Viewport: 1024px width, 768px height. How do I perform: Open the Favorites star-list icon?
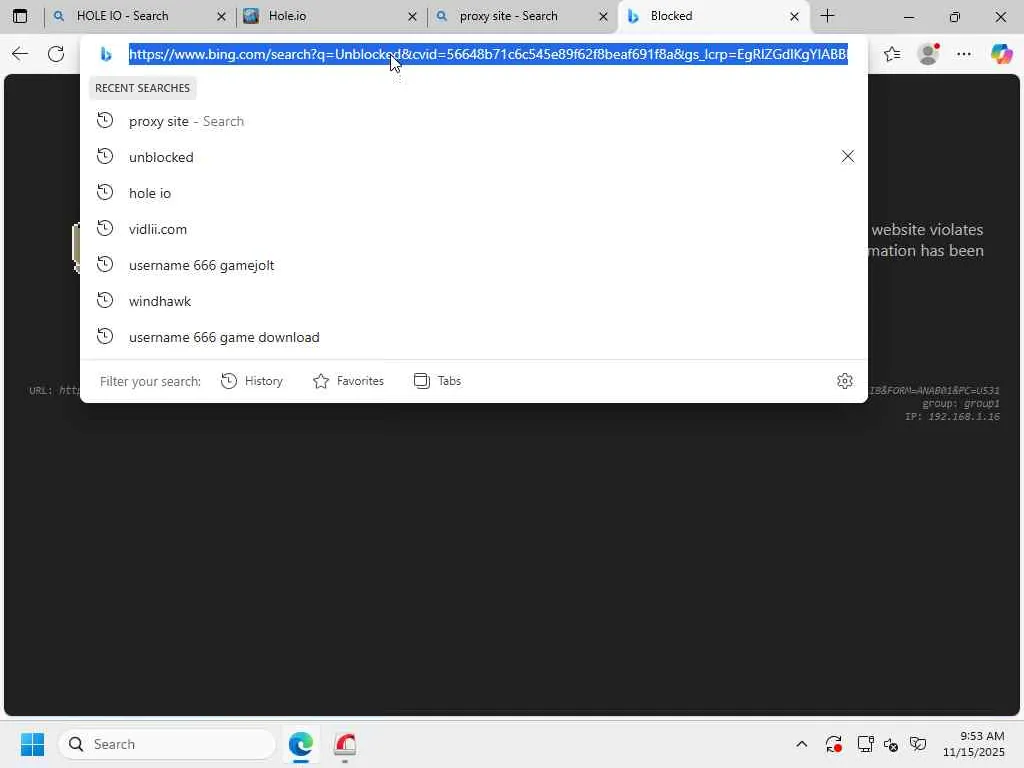(892, 54)
